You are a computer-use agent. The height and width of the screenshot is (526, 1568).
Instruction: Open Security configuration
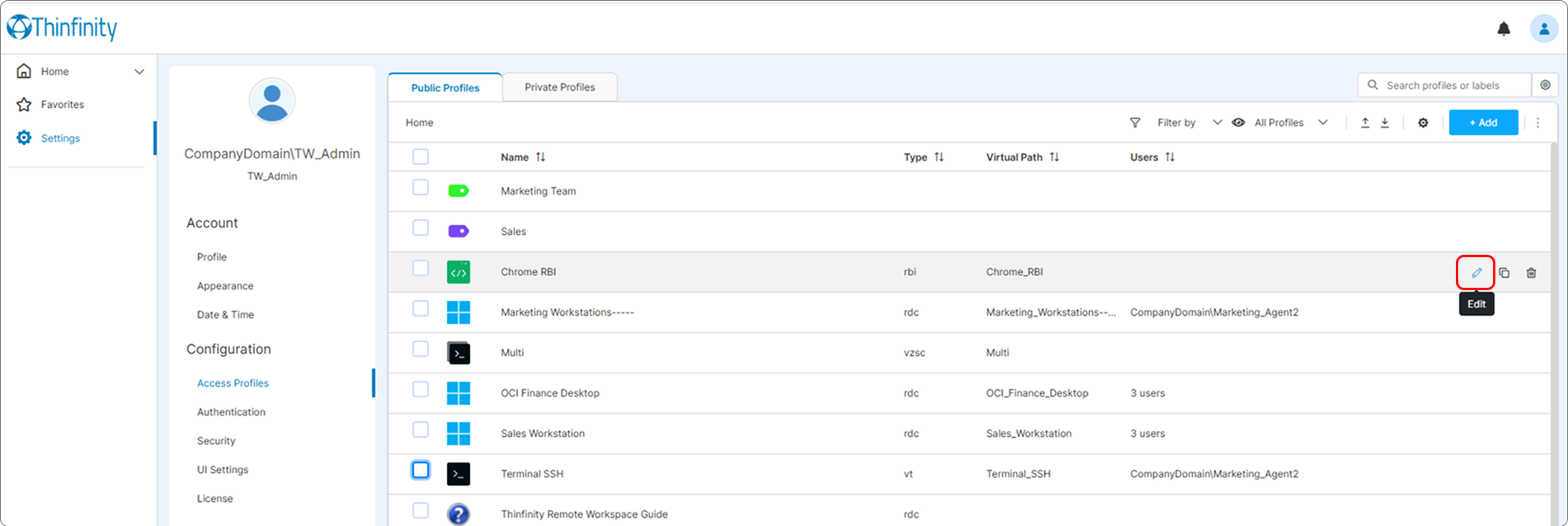pyautogui.click(x=216, y=441)
